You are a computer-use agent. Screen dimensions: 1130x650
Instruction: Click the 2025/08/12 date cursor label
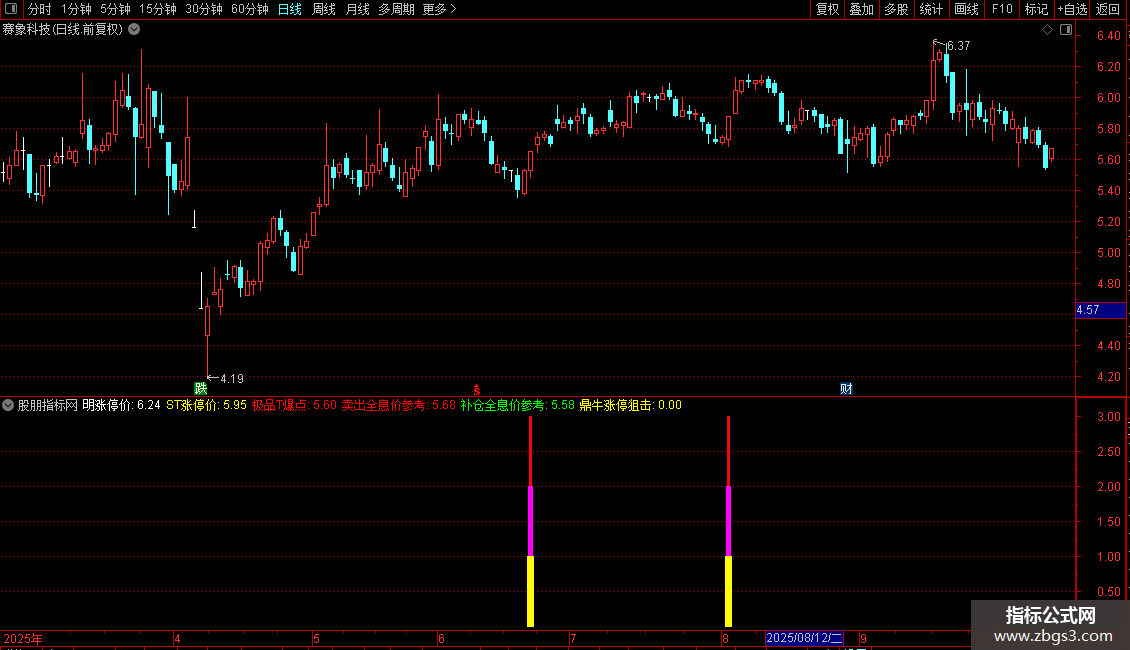click(x=804, y=638)
